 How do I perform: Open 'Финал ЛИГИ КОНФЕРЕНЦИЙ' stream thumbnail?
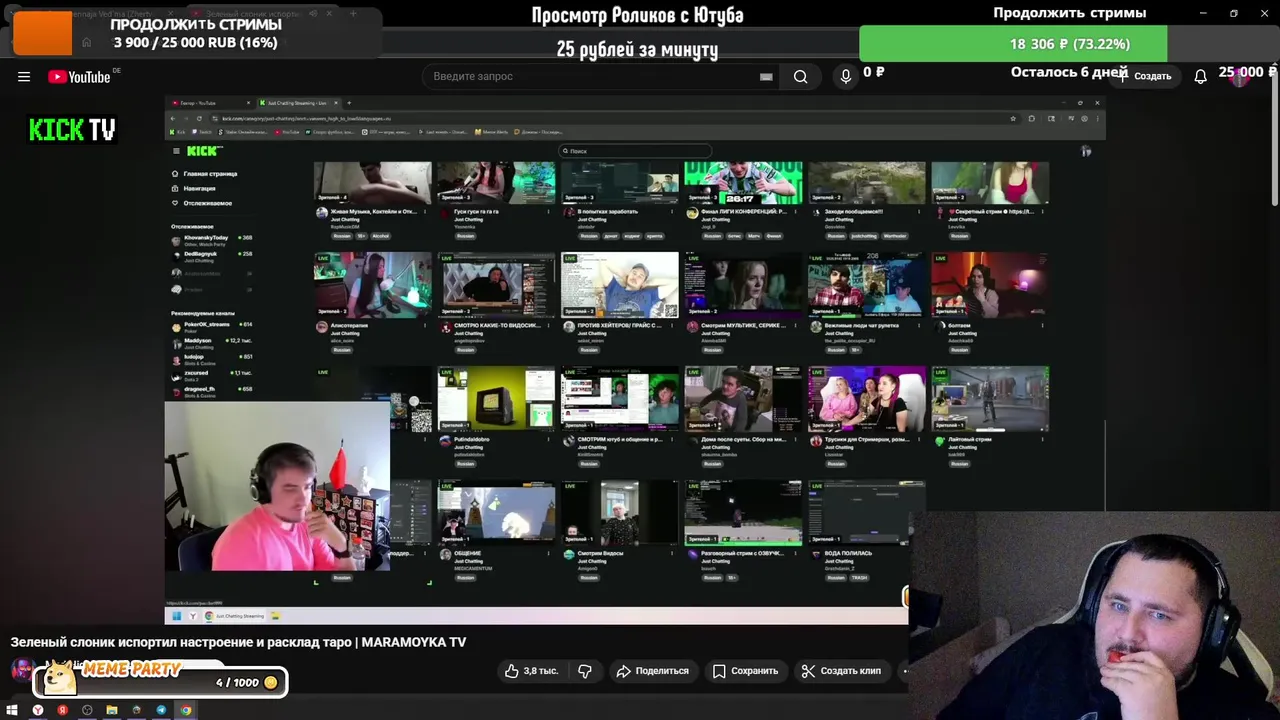click(x=743, y=182)
